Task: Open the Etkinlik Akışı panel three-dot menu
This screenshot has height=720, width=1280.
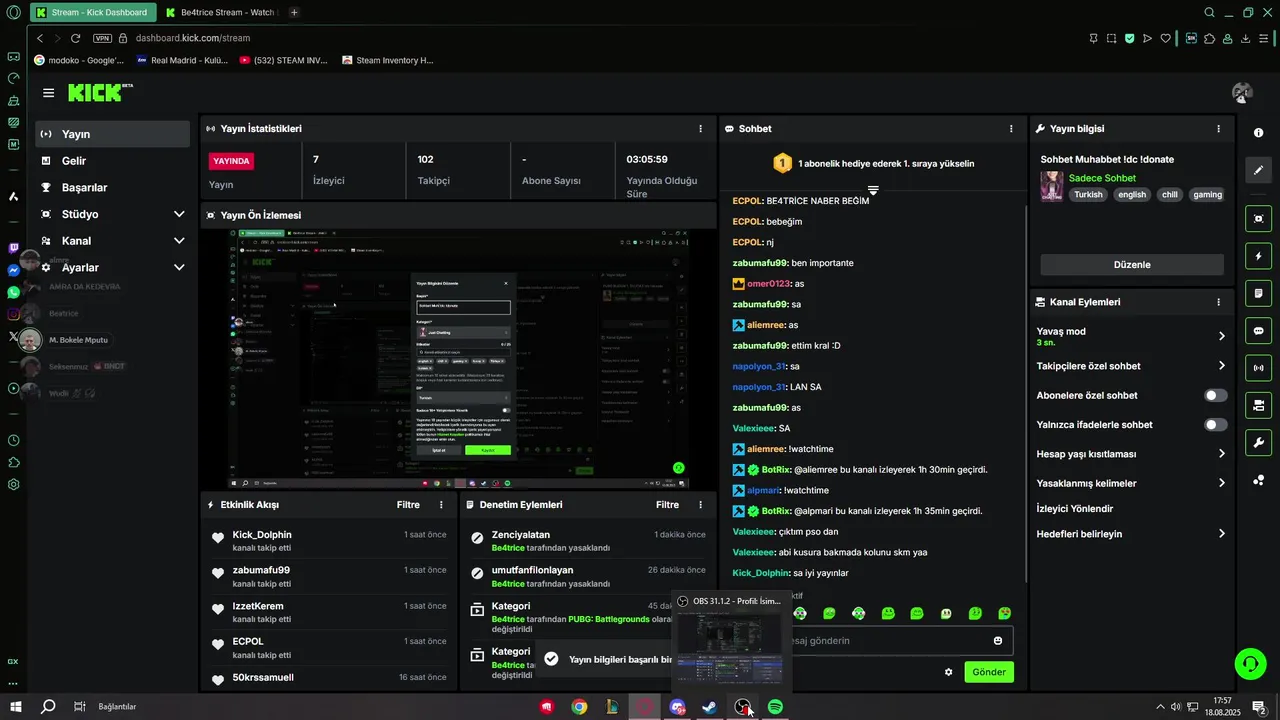Action: tap(441, 505)
